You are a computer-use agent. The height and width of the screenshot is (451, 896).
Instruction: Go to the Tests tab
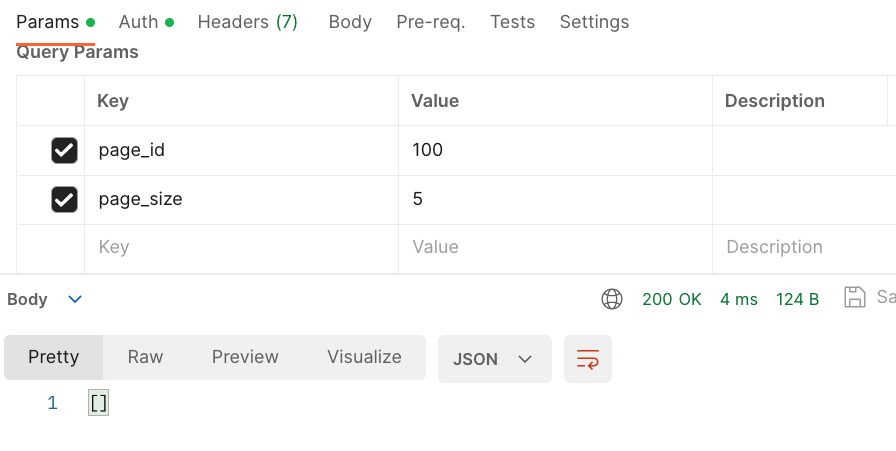pos(512,22)
